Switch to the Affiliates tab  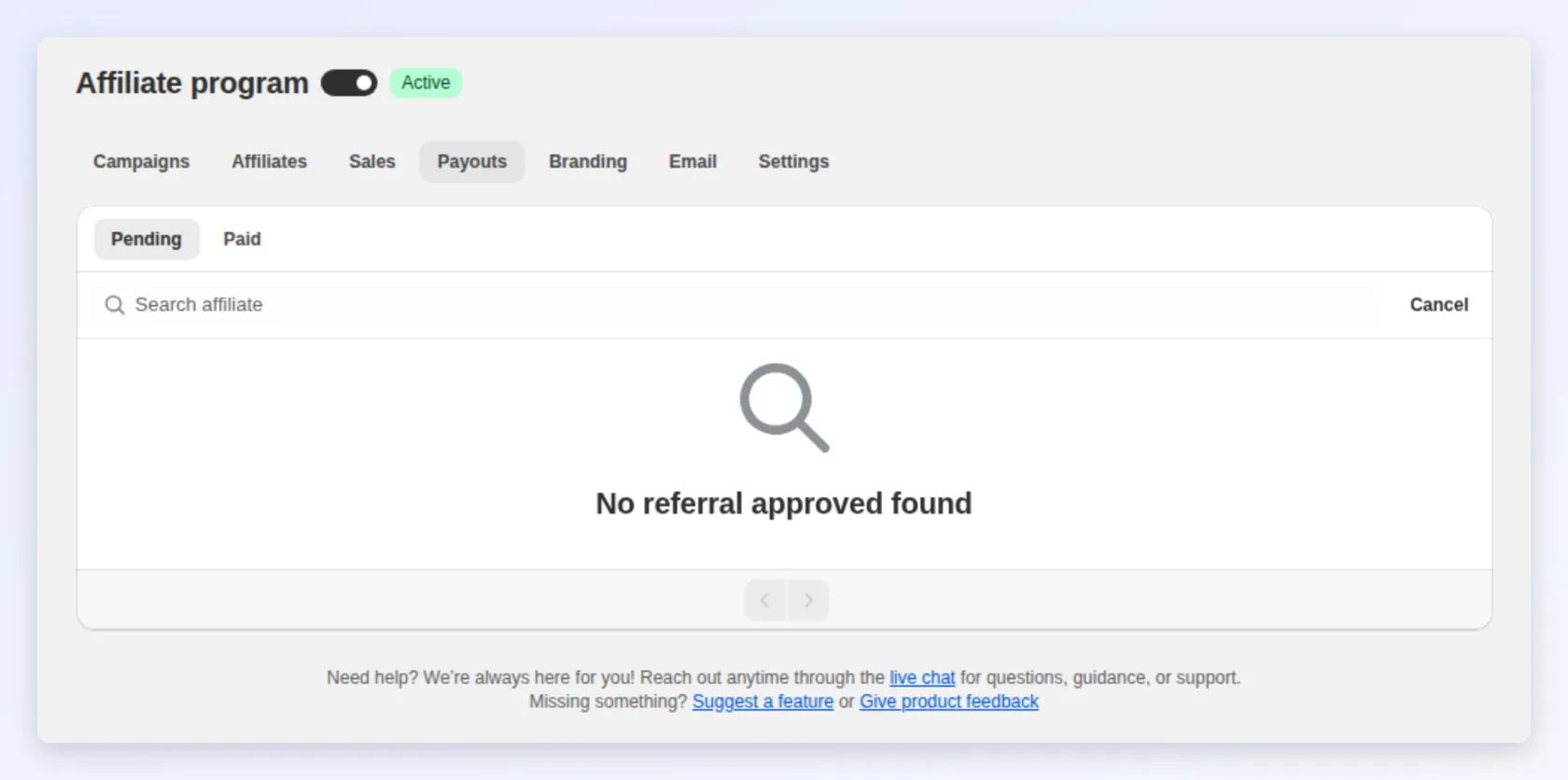(x=269, y=161)
